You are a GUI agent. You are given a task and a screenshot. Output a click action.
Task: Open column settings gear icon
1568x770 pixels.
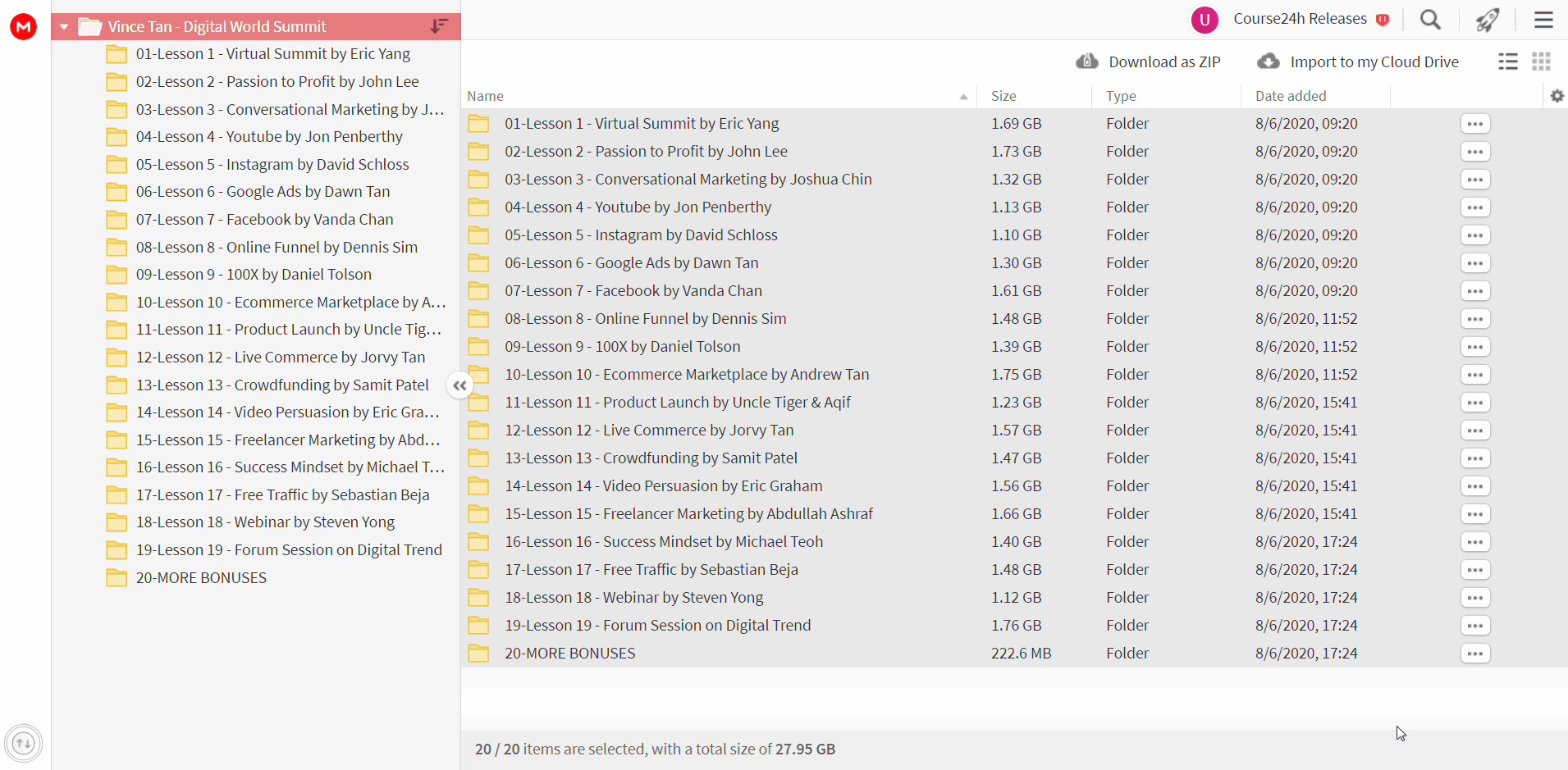tap(1557, 96)
